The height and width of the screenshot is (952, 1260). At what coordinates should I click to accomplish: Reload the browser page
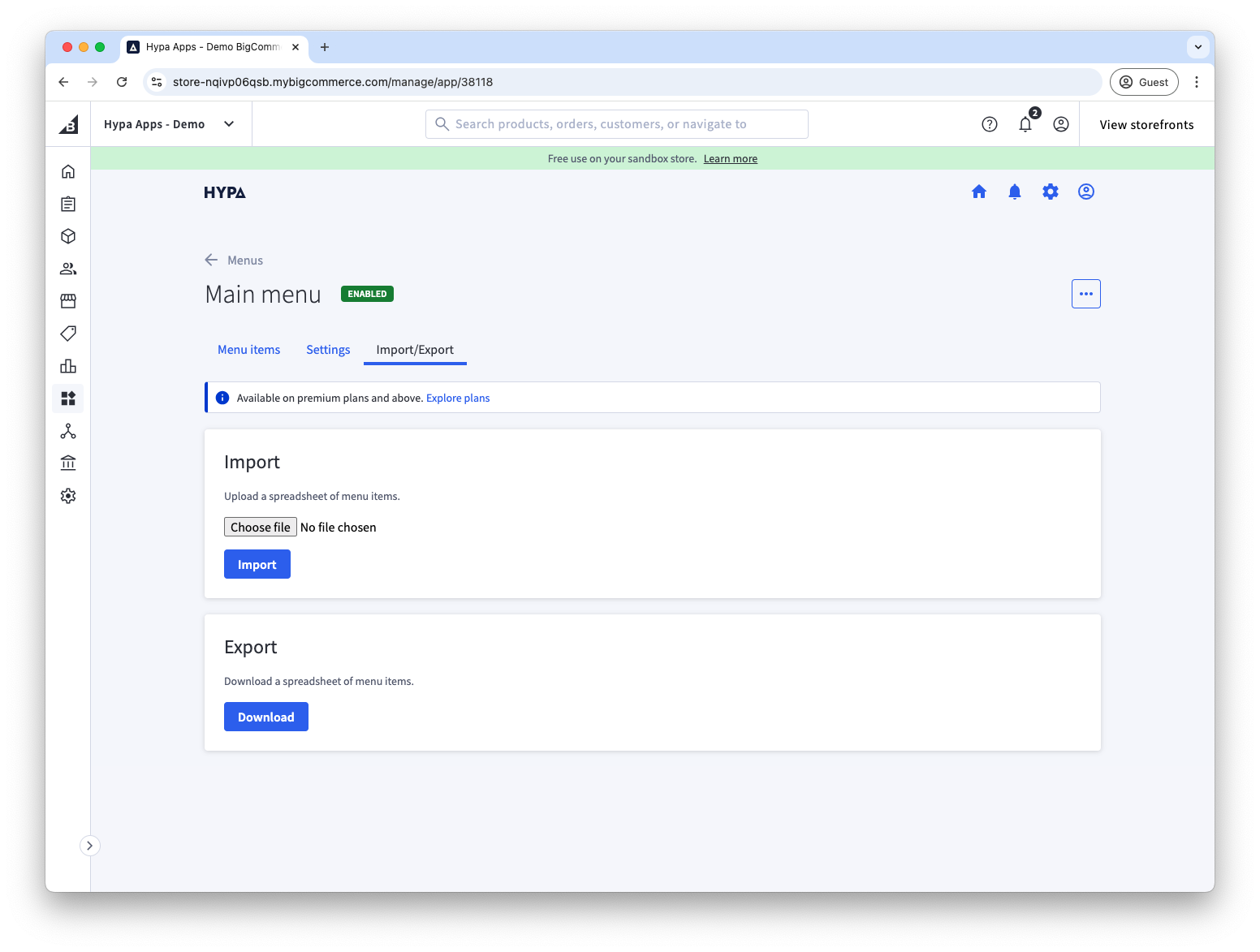(x=122, y=82)
